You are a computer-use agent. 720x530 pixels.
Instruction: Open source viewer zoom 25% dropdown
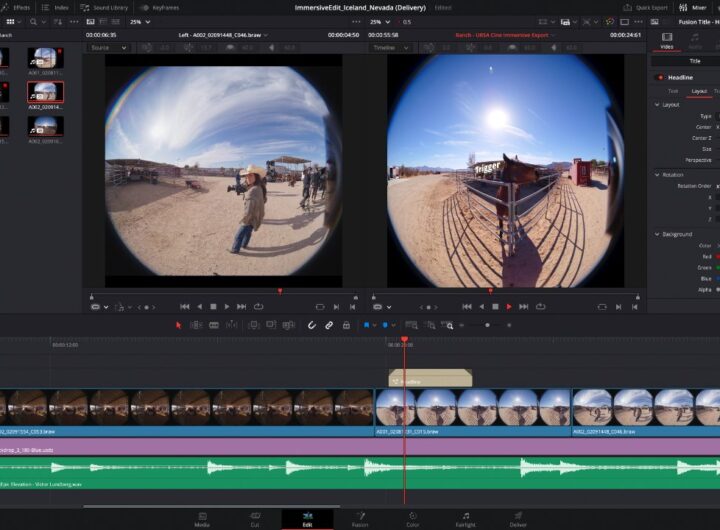140,22
